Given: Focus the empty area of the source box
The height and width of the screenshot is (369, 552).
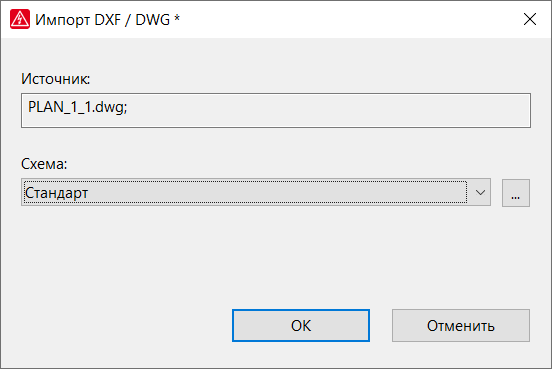Looking at the screenshot, I should (327, 110).
